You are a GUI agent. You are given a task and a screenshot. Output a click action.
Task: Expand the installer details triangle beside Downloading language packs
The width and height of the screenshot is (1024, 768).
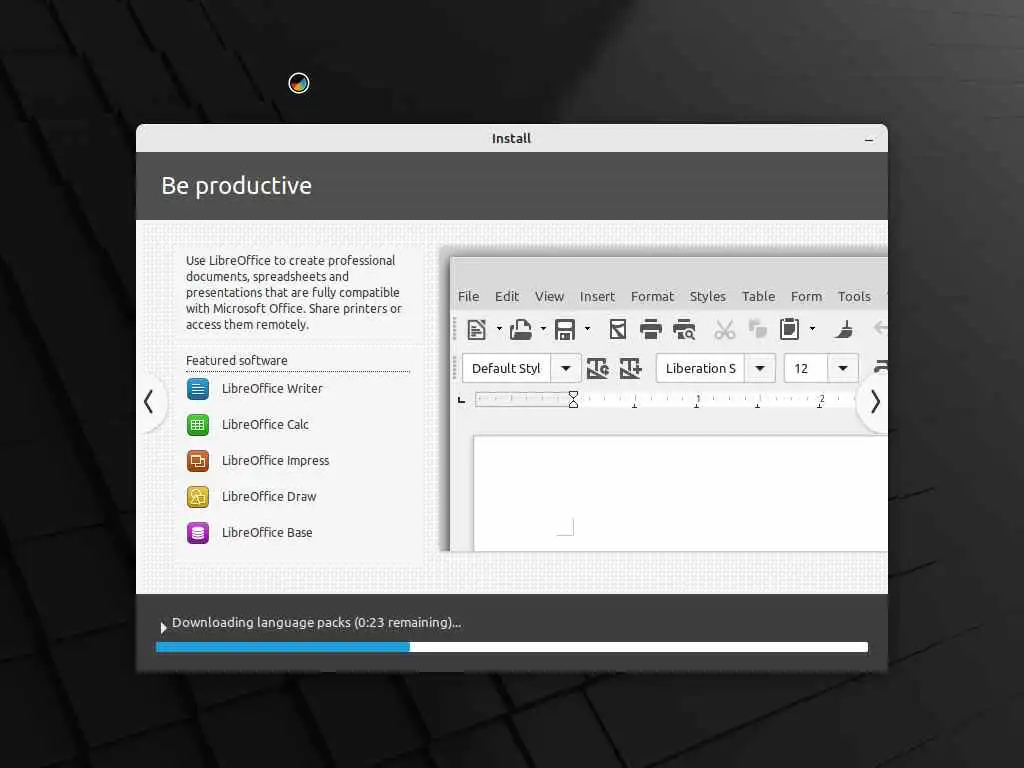pyautogui.click(x=163, y=628)
